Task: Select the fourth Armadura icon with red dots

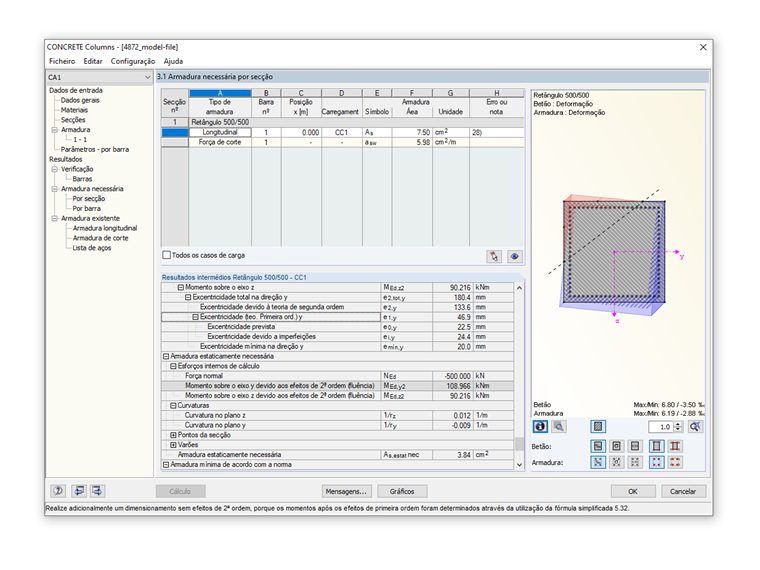Action: click(656, 462)
